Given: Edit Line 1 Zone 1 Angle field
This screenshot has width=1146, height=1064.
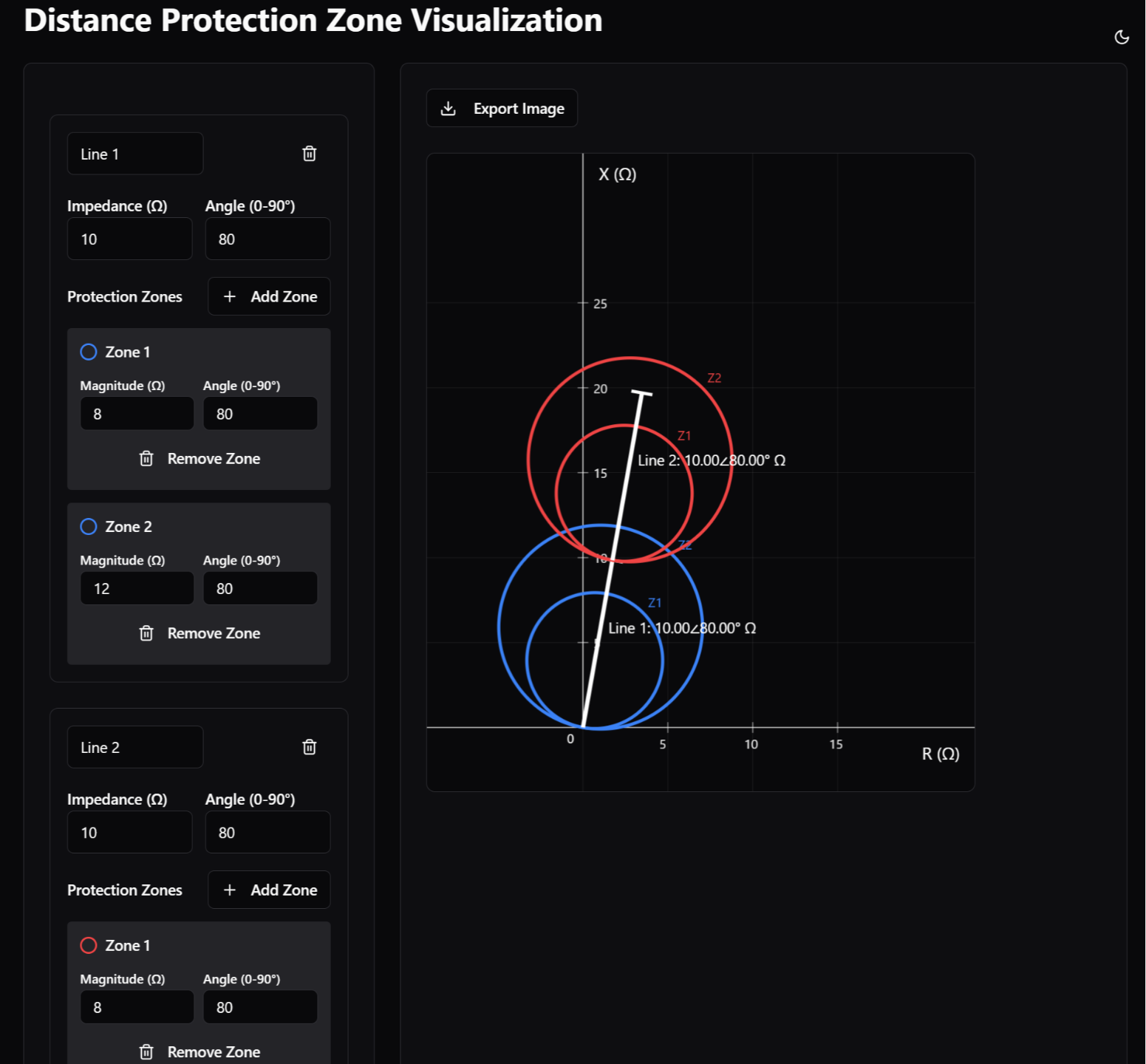Looking at the screenshot, I should 260,414.
